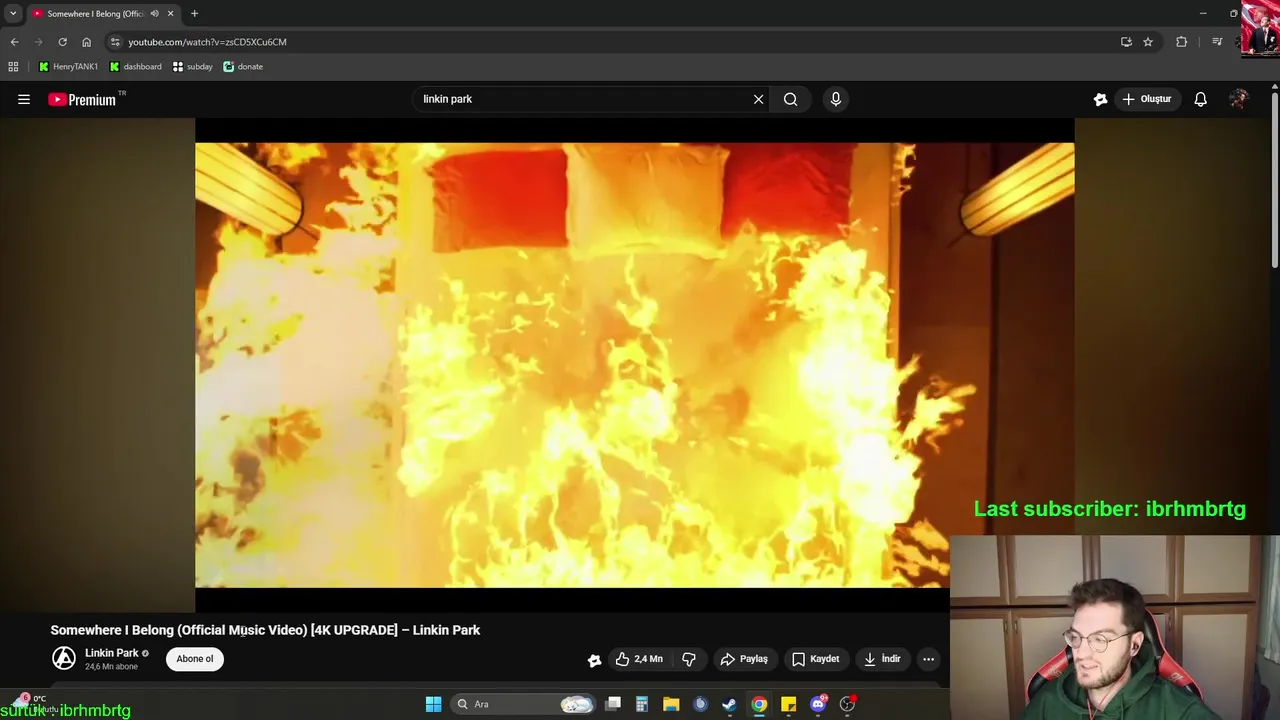Open File Explorer from taskbar

pyautogui.click(x=671, y=704)
